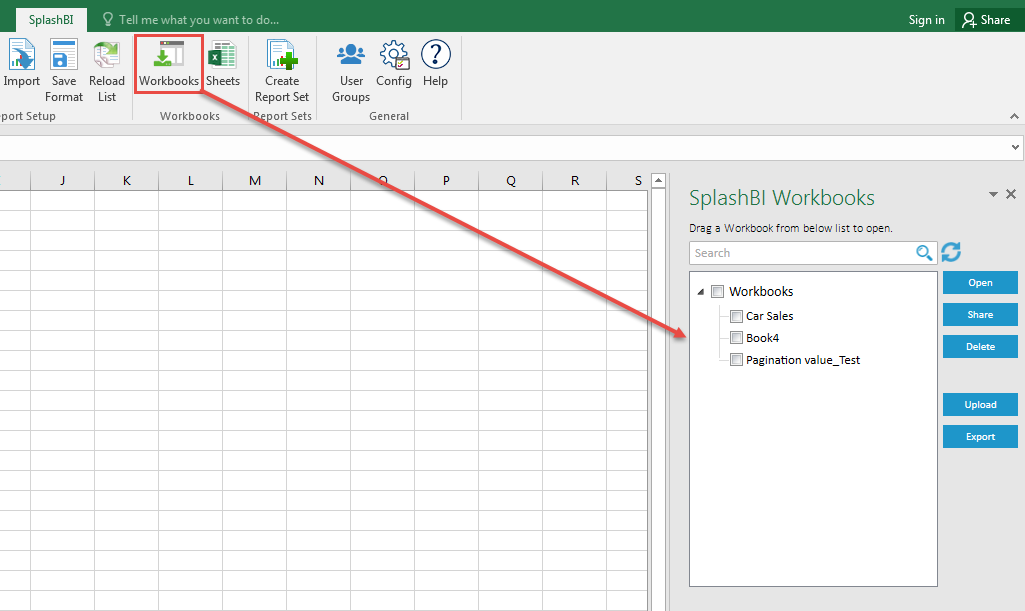1025x611 pixels.
Task: Click the Help question mark icon
Action: [x=435, y=56]
